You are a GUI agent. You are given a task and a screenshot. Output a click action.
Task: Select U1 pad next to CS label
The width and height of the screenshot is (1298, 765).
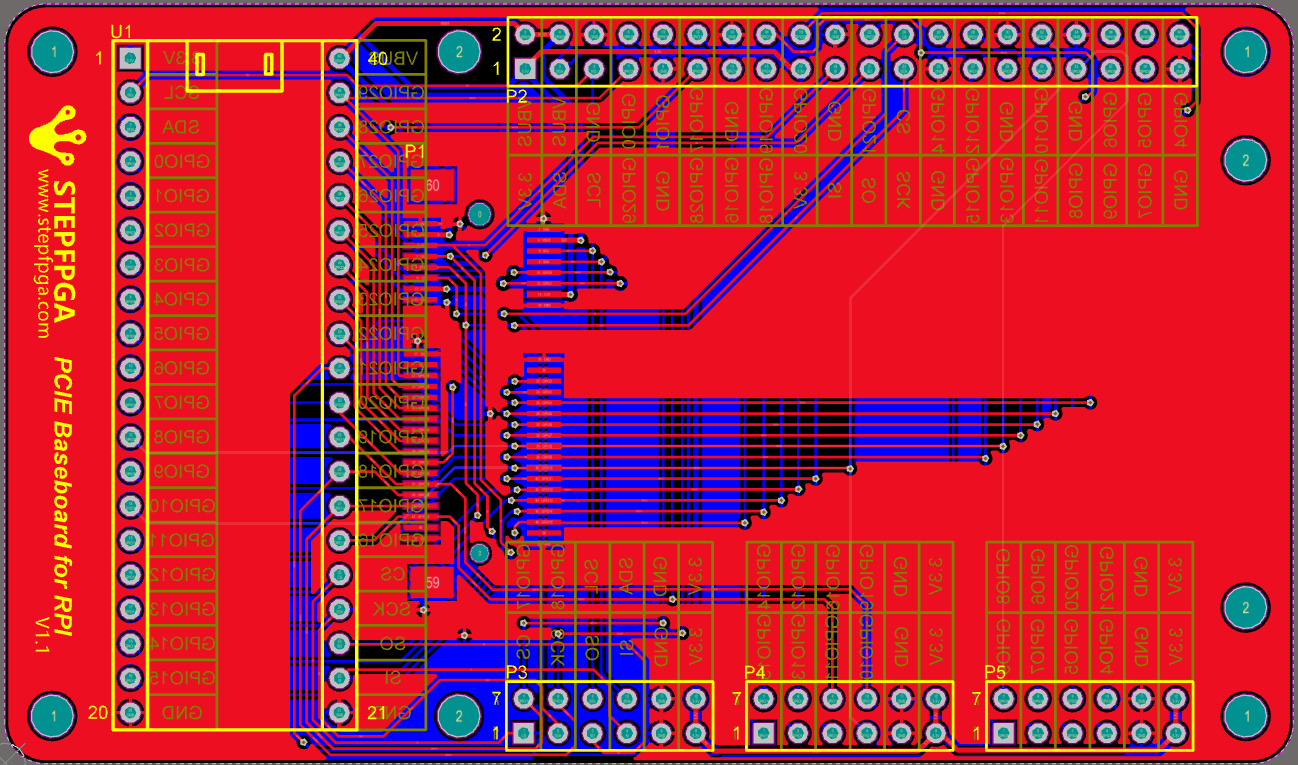(340, 575)
